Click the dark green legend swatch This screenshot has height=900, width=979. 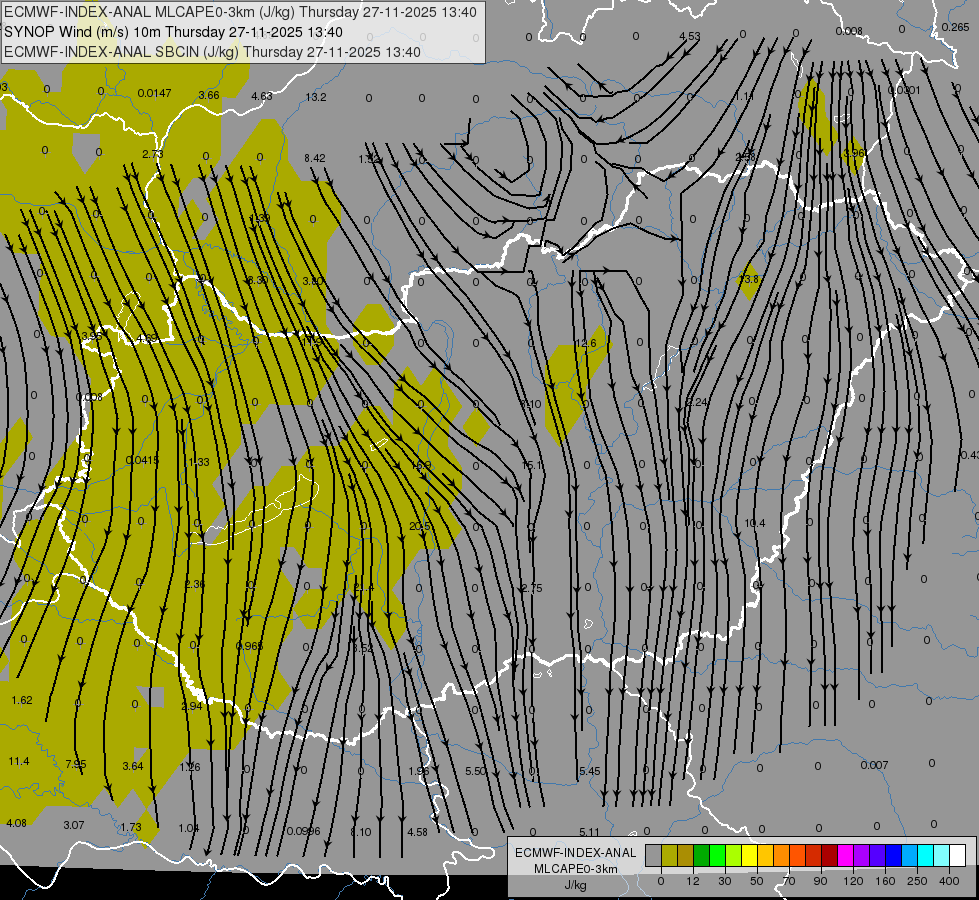tap(701, 856)
